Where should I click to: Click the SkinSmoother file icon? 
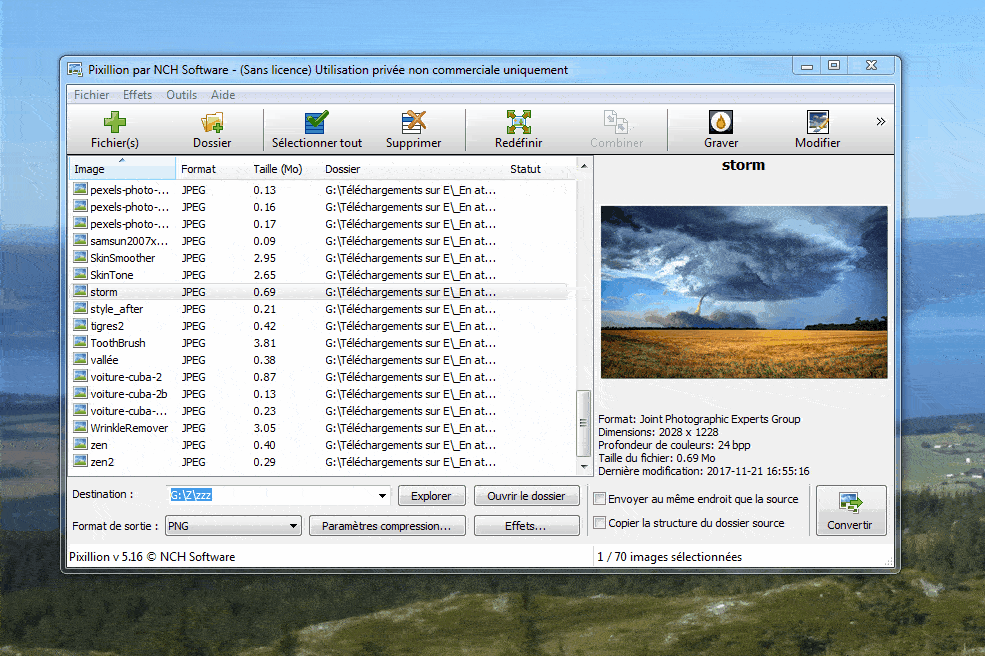pyautogui.click(x=80, y=257)
